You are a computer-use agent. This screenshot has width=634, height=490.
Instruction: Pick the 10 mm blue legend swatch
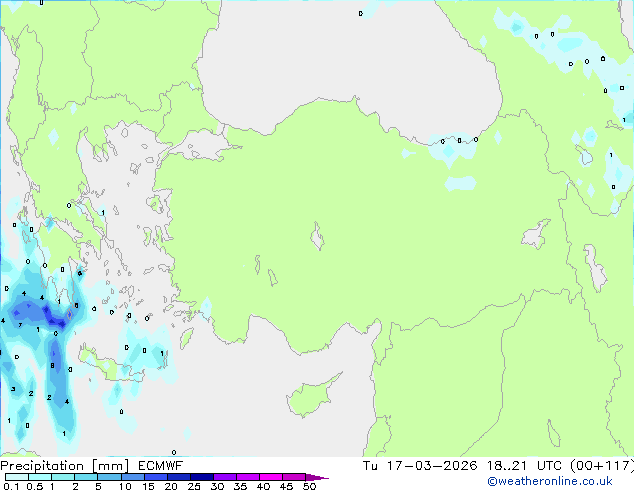click(x=132, y=477)
